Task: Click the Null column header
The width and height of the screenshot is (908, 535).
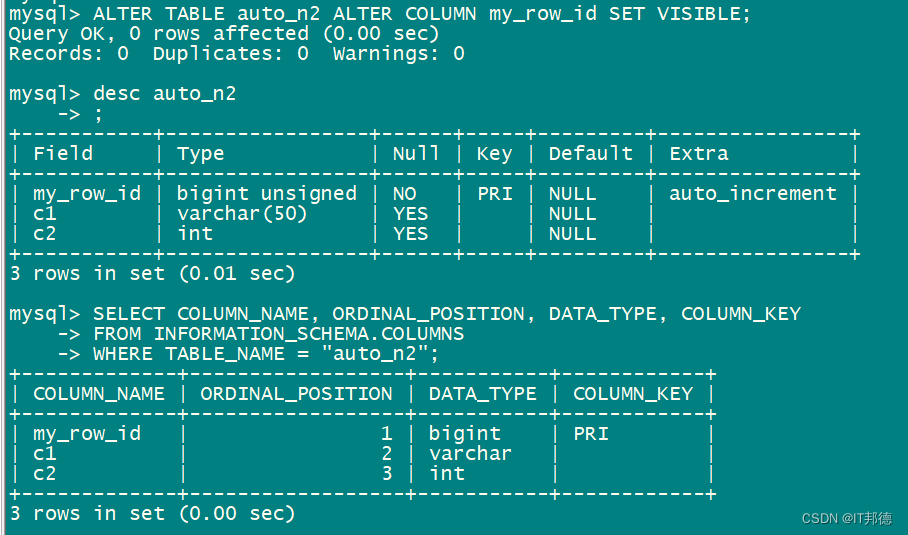Action: point(415,154)
